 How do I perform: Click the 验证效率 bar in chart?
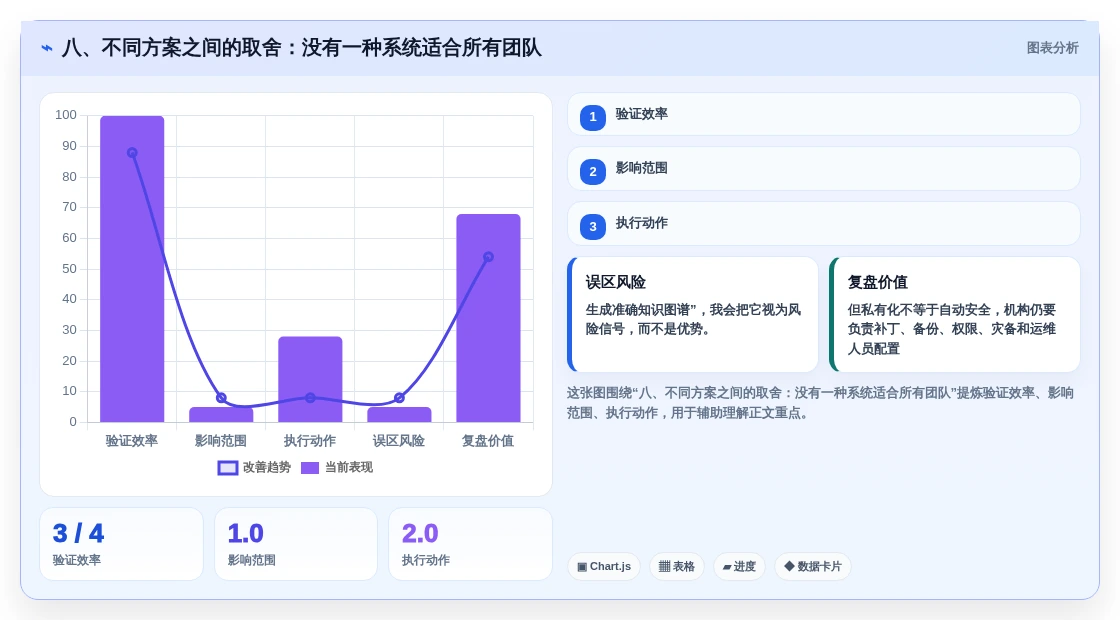[x=132, y=269]
